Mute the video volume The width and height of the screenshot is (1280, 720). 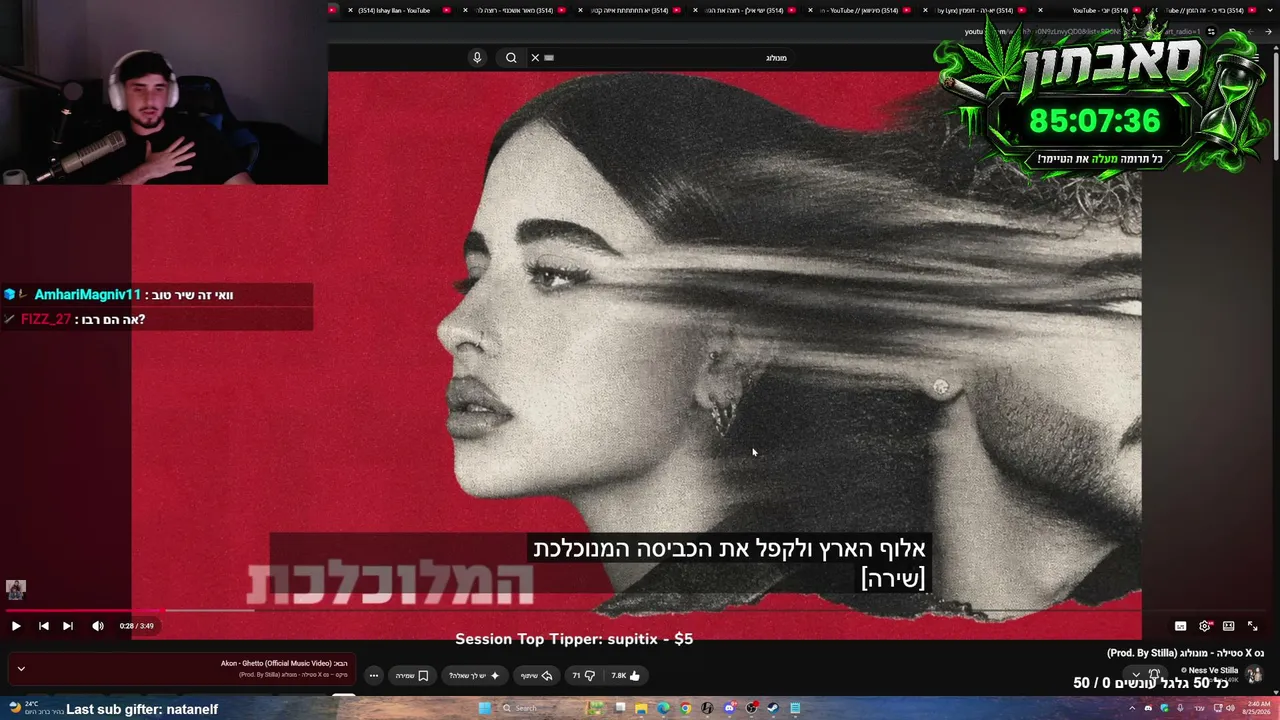(x=98, y=626)
